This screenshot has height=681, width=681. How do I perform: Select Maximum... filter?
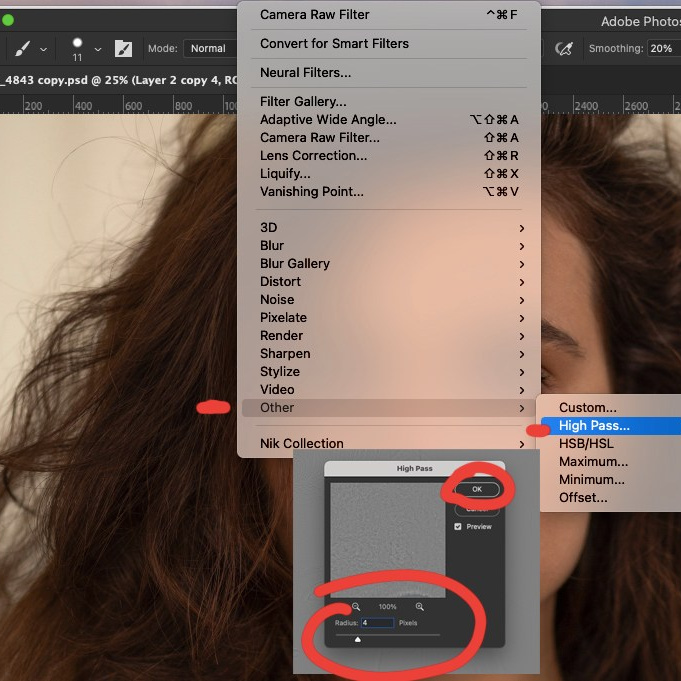coord(611,462)
